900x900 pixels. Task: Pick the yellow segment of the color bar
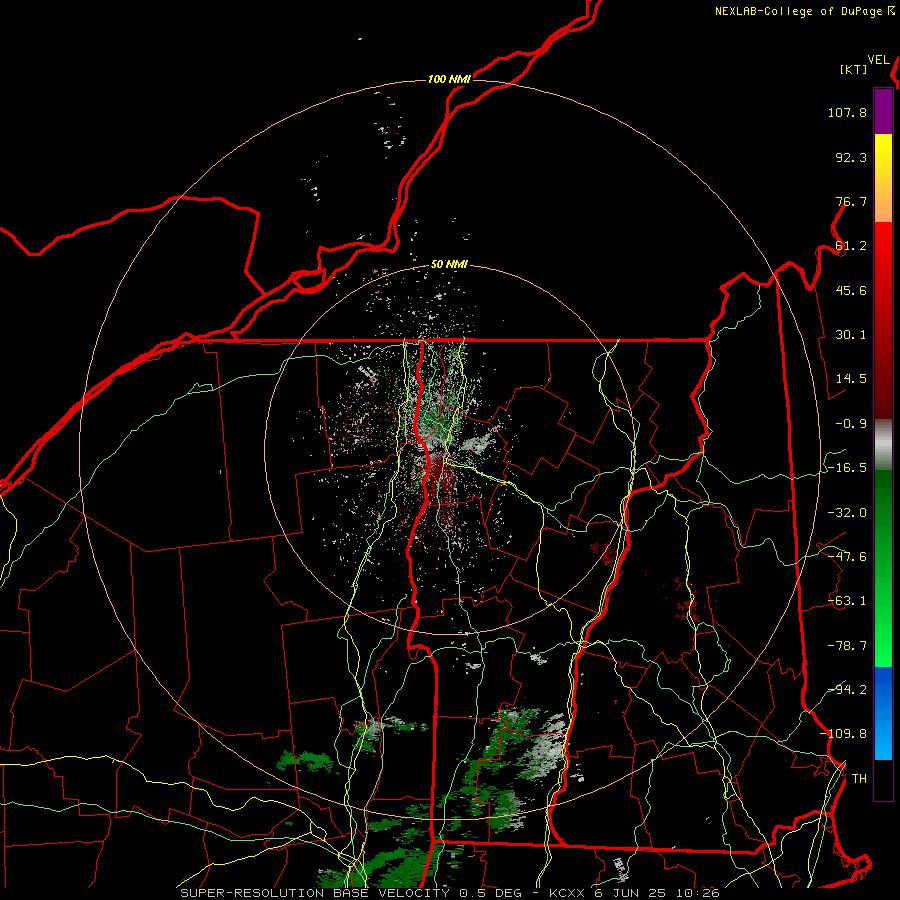(883, 156)
